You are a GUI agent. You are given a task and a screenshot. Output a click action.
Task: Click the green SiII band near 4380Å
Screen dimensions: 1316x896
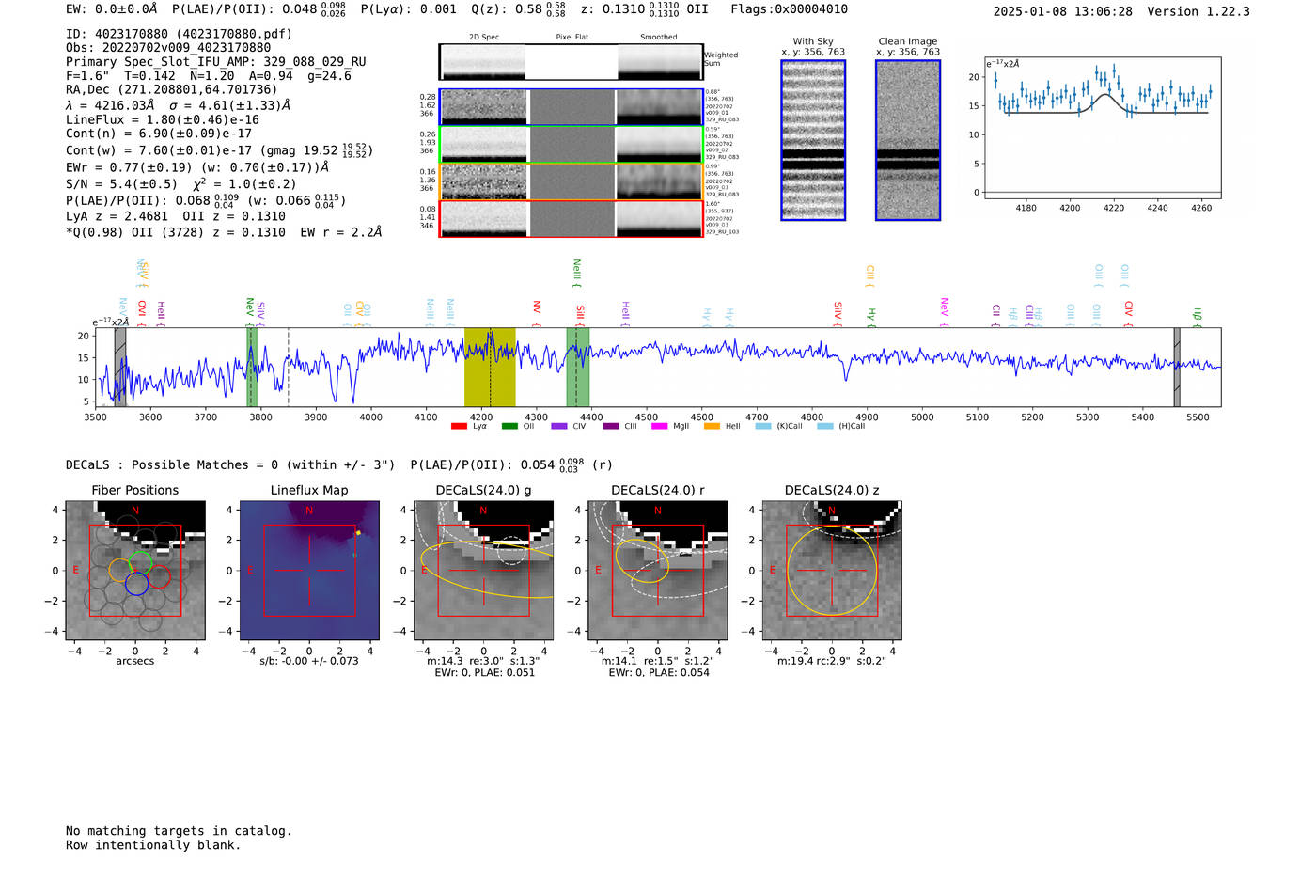578,367
